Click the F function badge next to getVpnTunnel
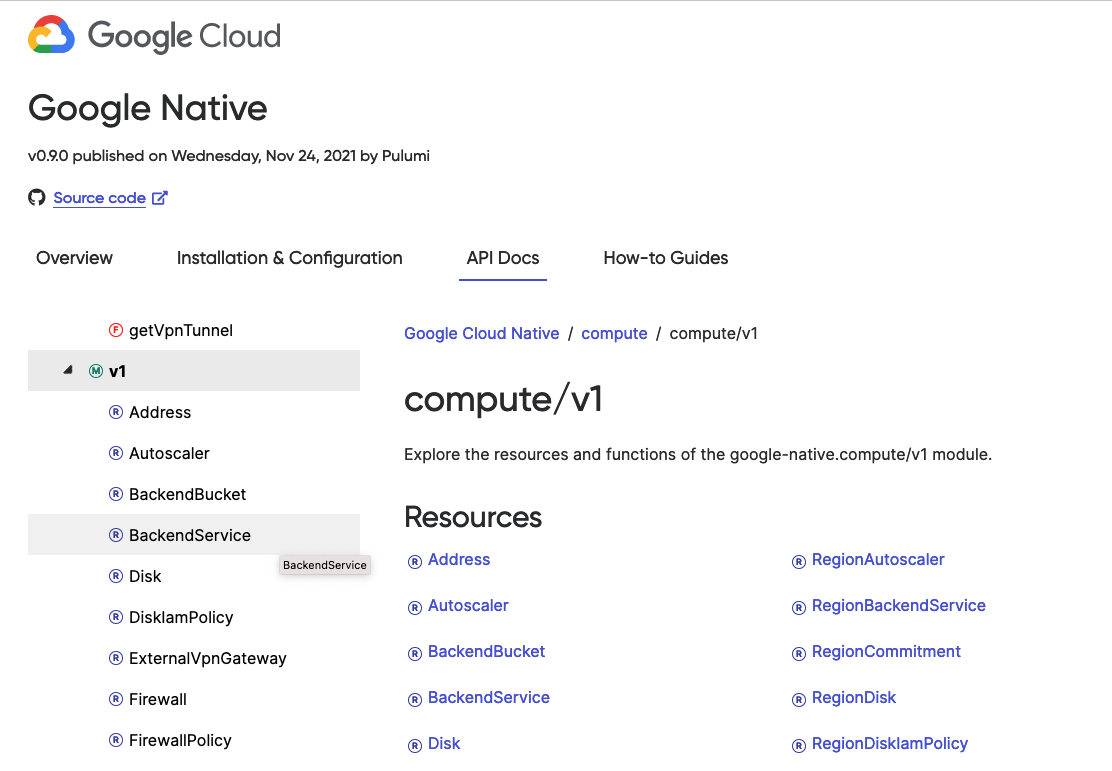Viewport: 1112px width, 771px height. [x=115, y=330]
